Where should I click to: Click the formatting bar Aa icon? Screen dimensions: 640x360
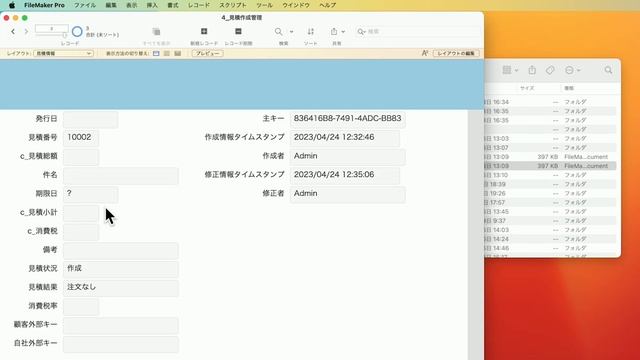[425, 53]
